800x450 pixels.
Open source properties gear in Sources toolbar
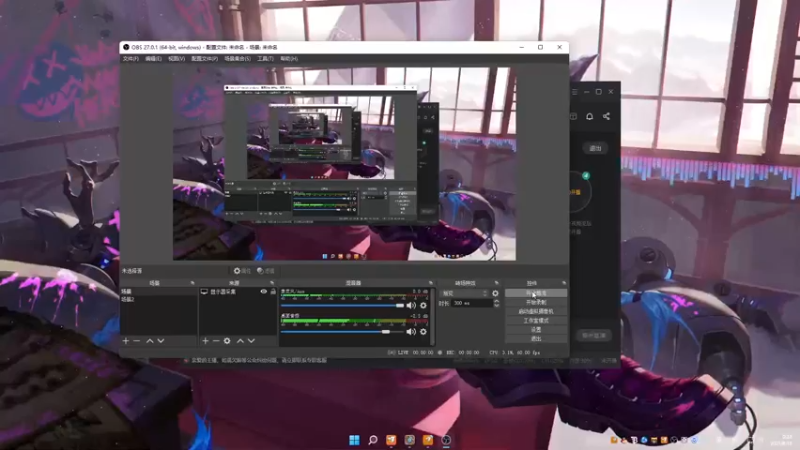[227, 340]
